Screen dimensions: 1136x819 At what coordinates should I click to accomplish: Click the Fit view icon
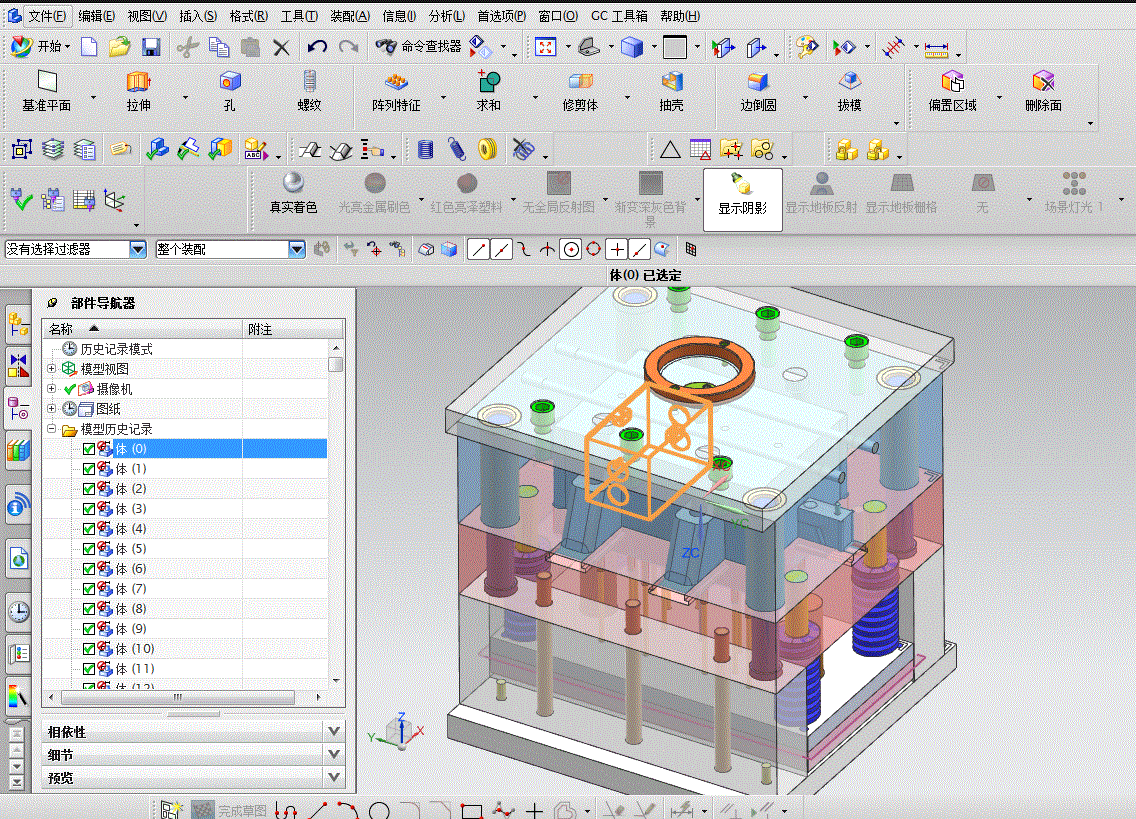(x=546, y=47)
